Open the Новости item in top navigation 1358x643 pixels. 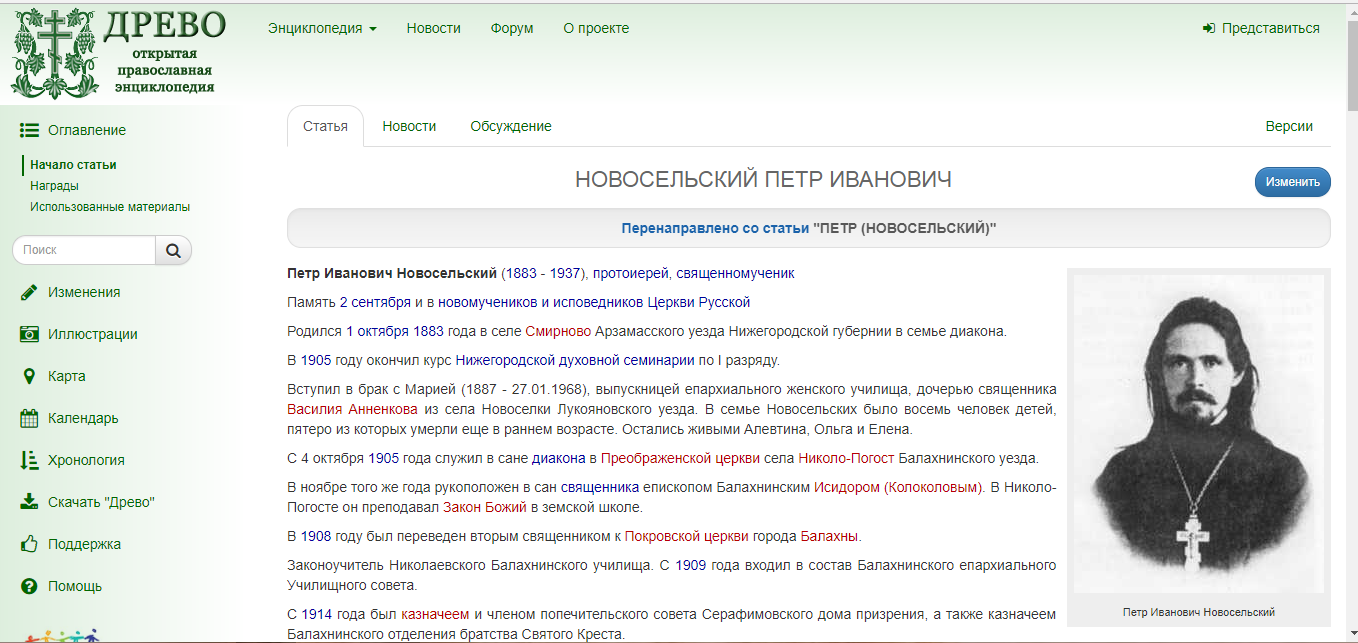pos(433,28)
